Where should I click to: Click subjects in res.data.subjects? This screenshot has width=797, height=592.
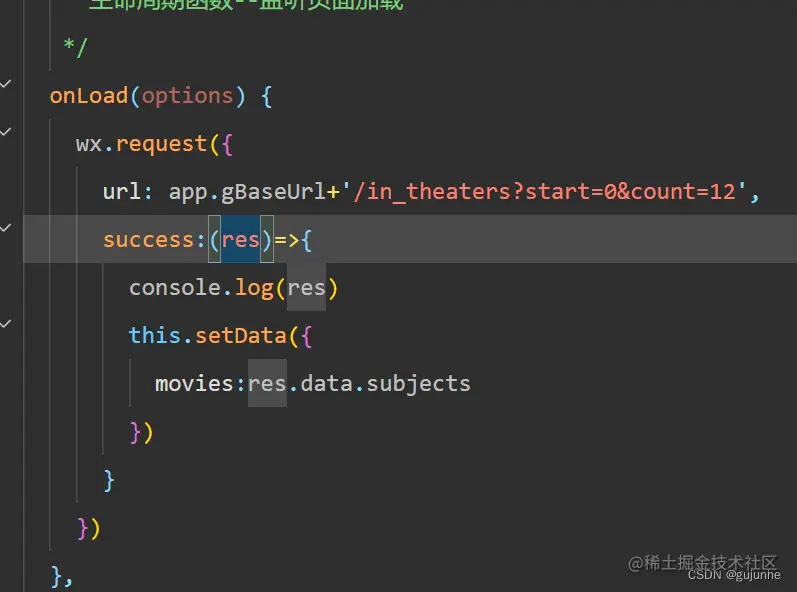[x=418, y=384]
